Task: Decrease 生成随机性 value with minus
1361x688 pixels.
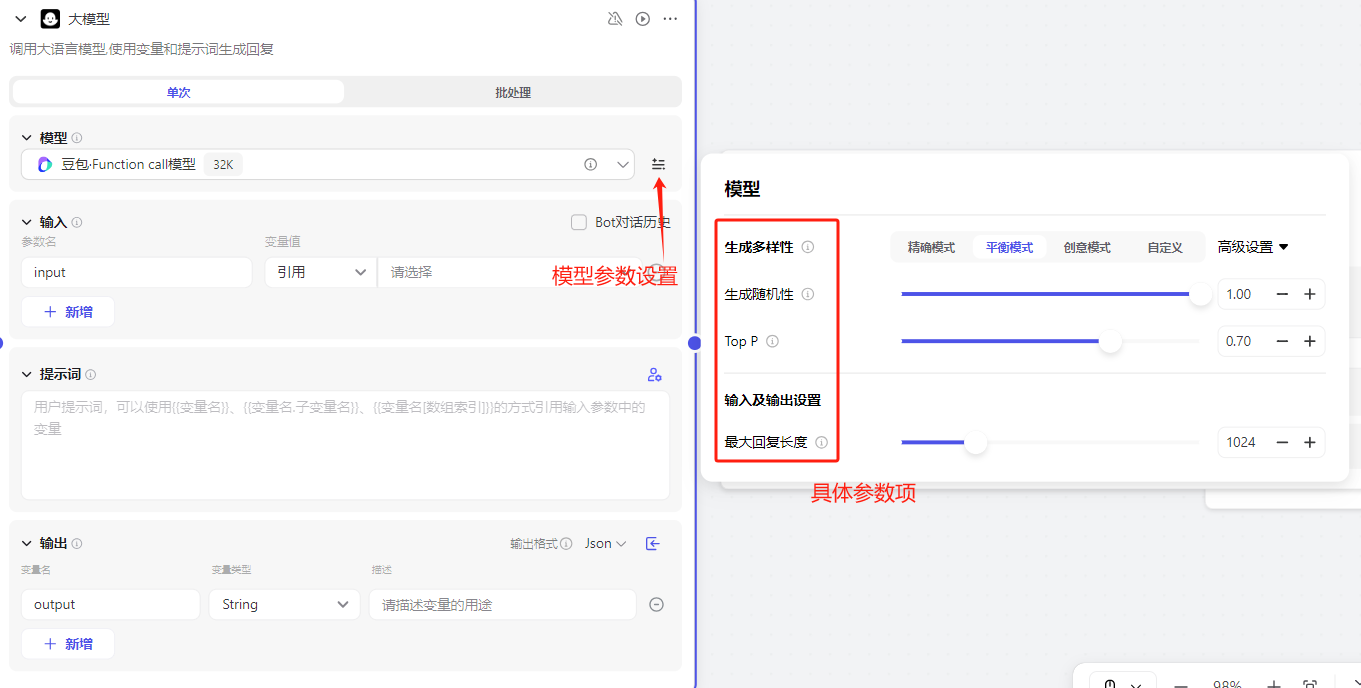Action: pos(1282,294)
